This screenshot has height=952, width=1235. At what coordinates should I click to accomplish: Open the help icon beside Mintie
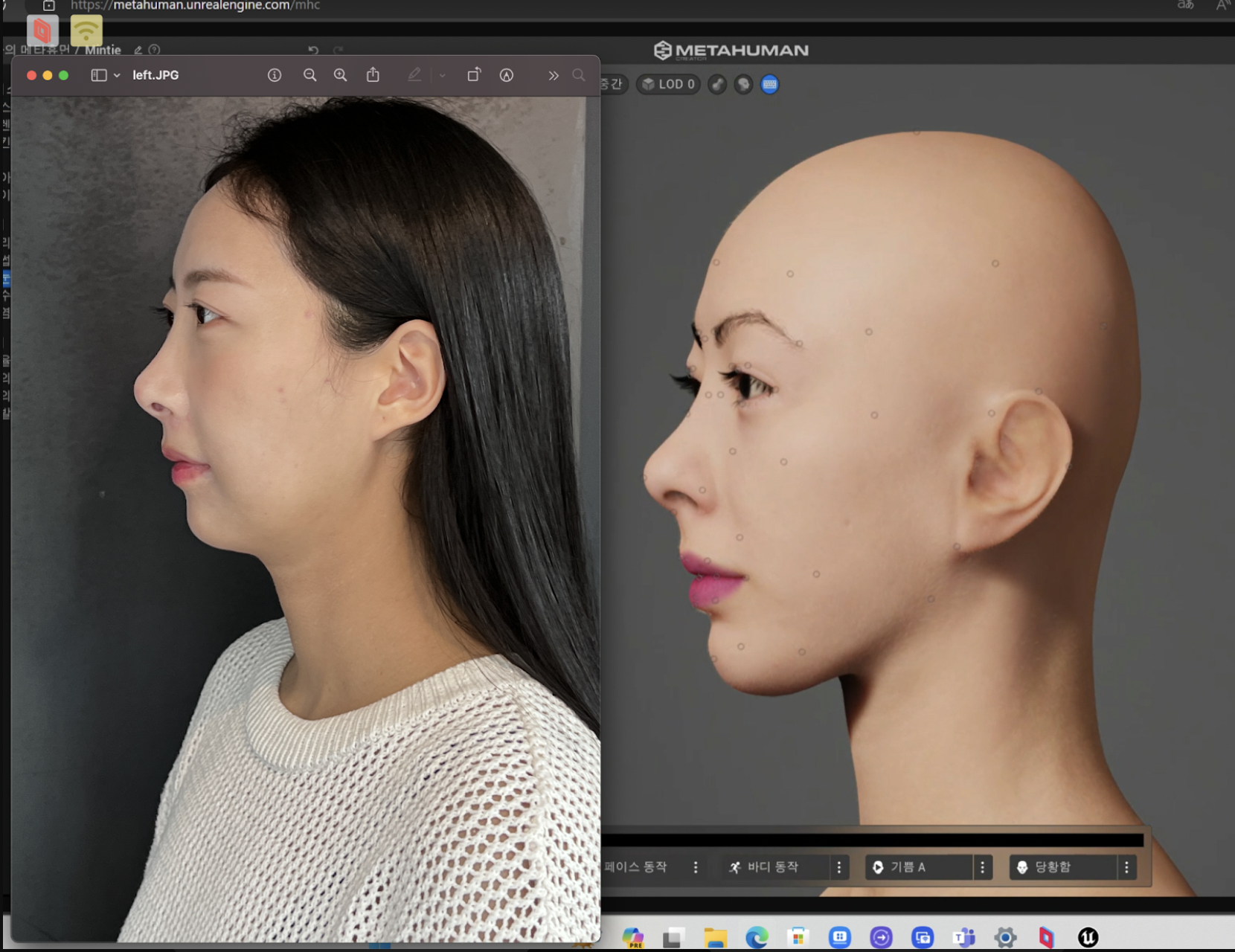point(154,50)
